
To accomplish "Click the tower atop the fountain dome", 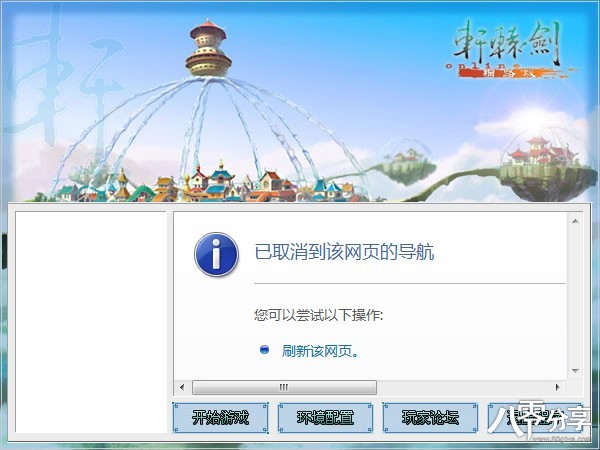I will pyautogui.click(x=208, y=48).
